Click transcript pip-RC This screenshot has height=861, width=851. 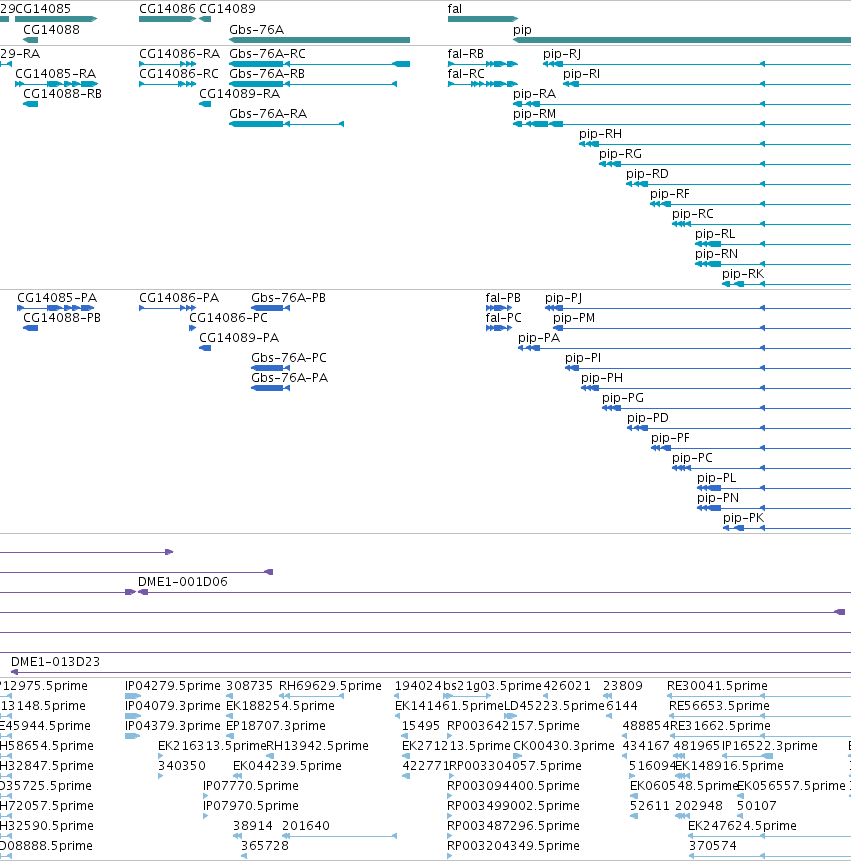click(x=762, y=224)
